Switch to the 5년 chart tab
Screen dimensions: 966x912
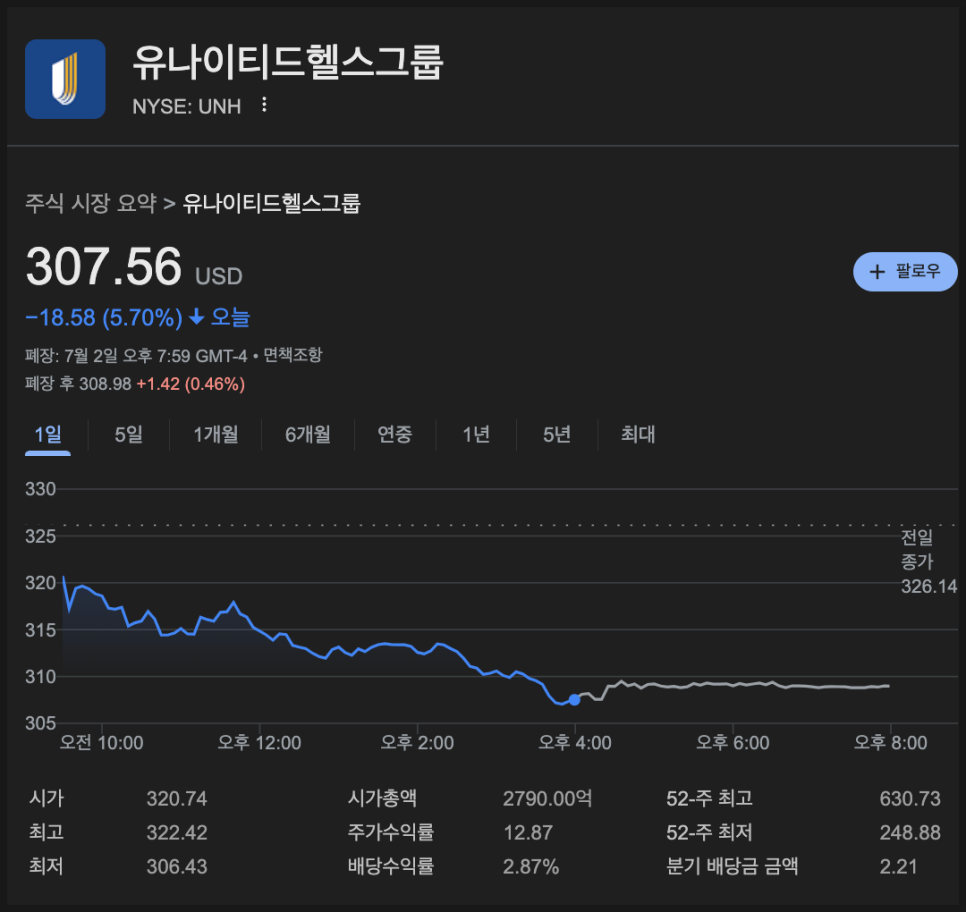[557, 435]
